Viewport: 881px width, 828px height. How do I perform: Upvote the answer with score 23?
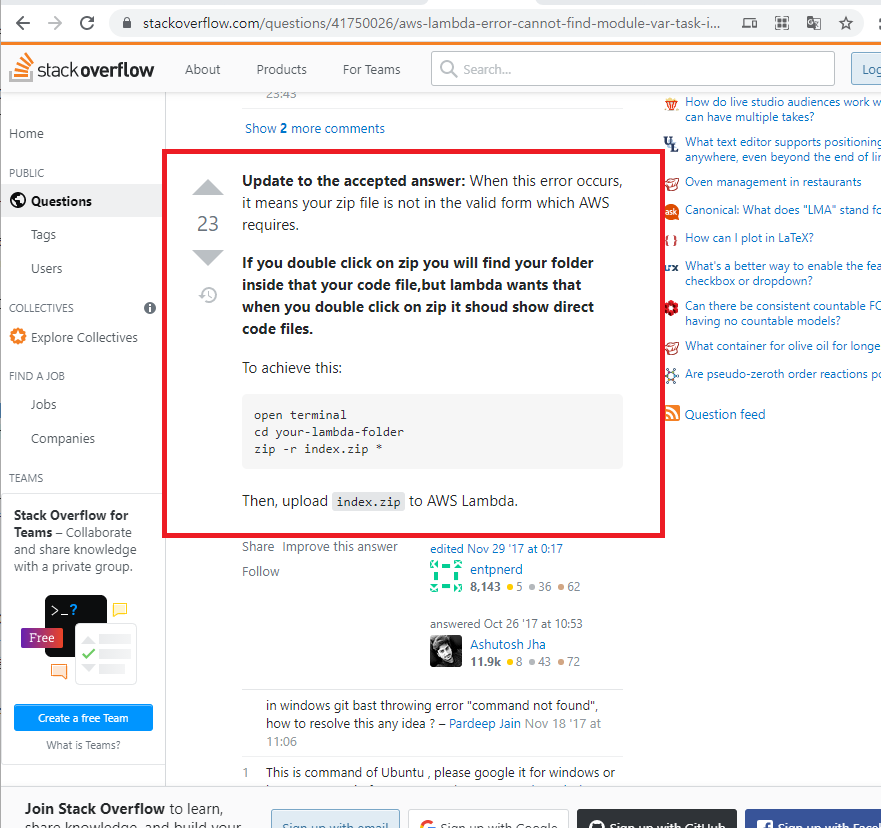[x=208, y=188]
